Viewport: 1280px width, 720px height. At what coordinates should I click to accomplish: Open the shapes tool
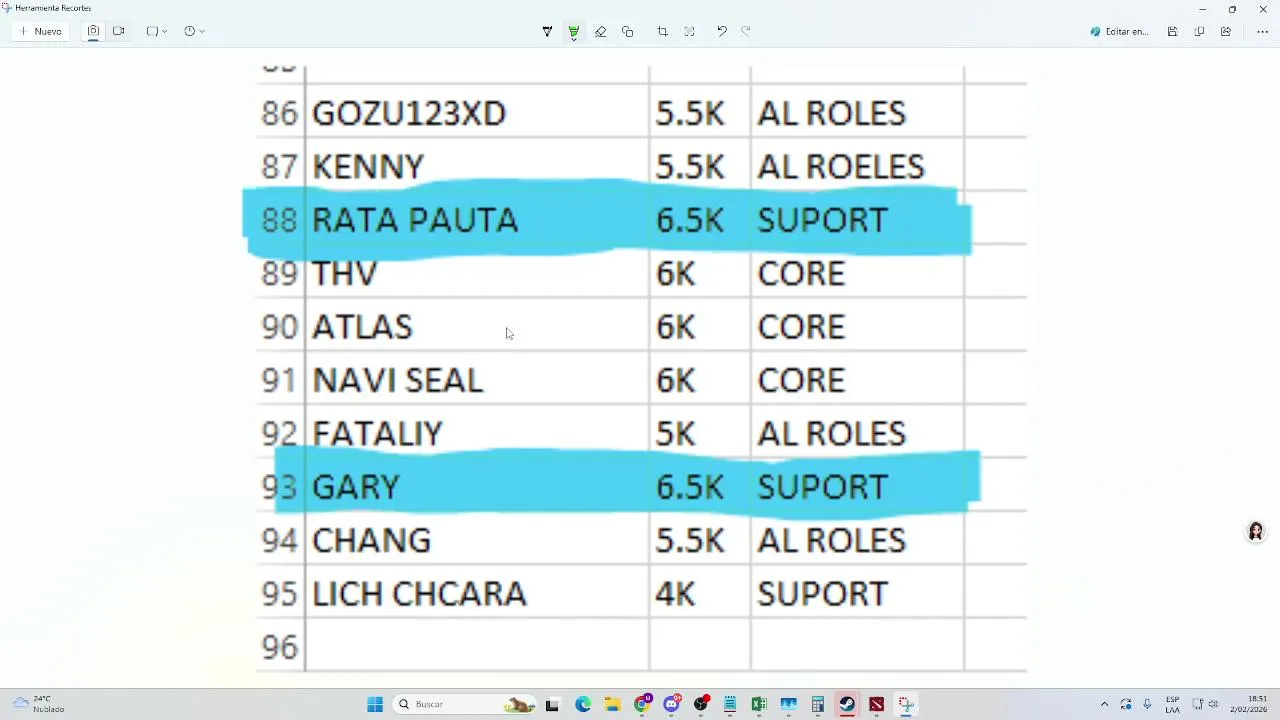pos(628,32)
